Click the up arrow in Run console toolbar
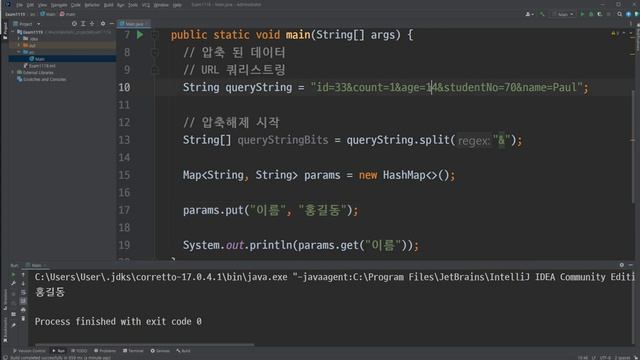The image size is (640, 360). pyautogui.click(x=23, y=275)
